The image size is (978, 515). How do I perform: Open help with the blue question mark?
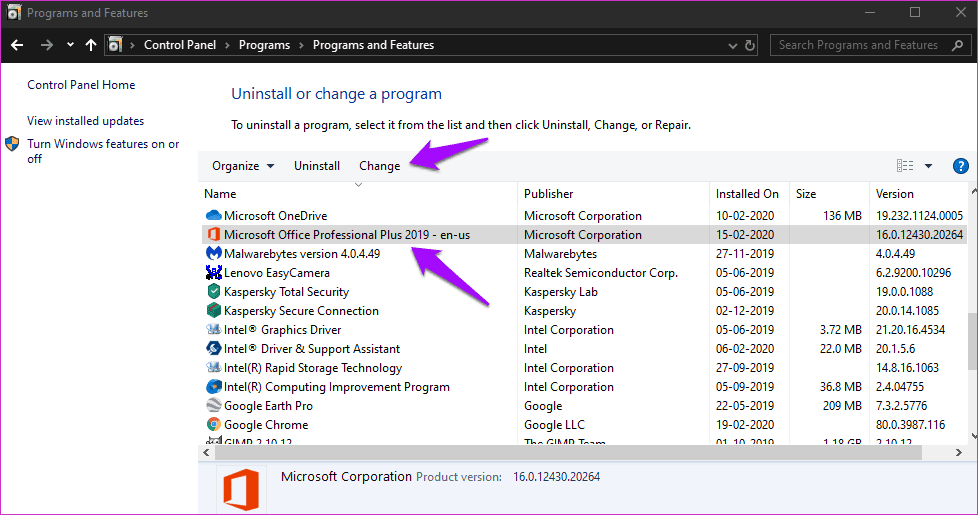click(x=960, y=166)
